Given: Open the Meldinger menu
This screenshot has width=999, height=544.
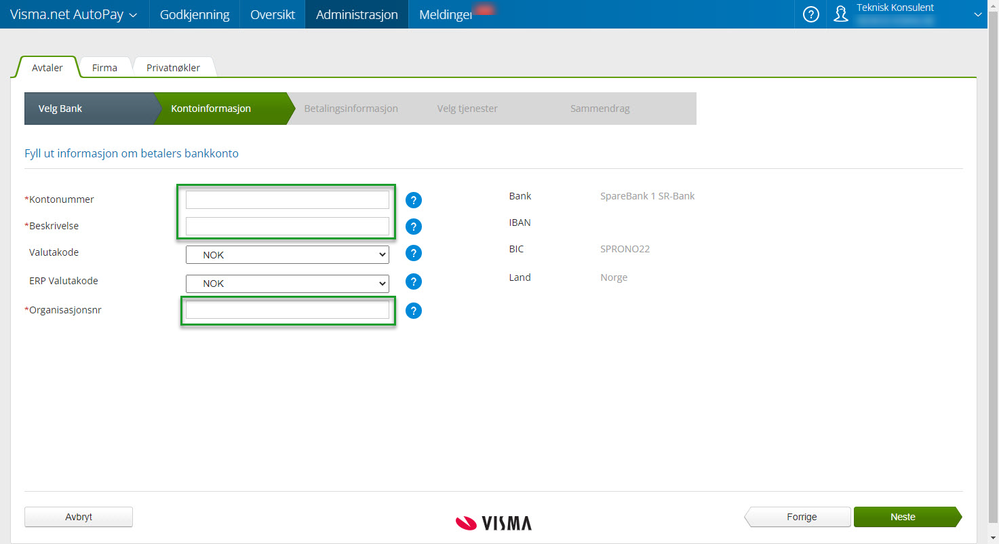Looking at the screenshot, I should pos(446,14).
